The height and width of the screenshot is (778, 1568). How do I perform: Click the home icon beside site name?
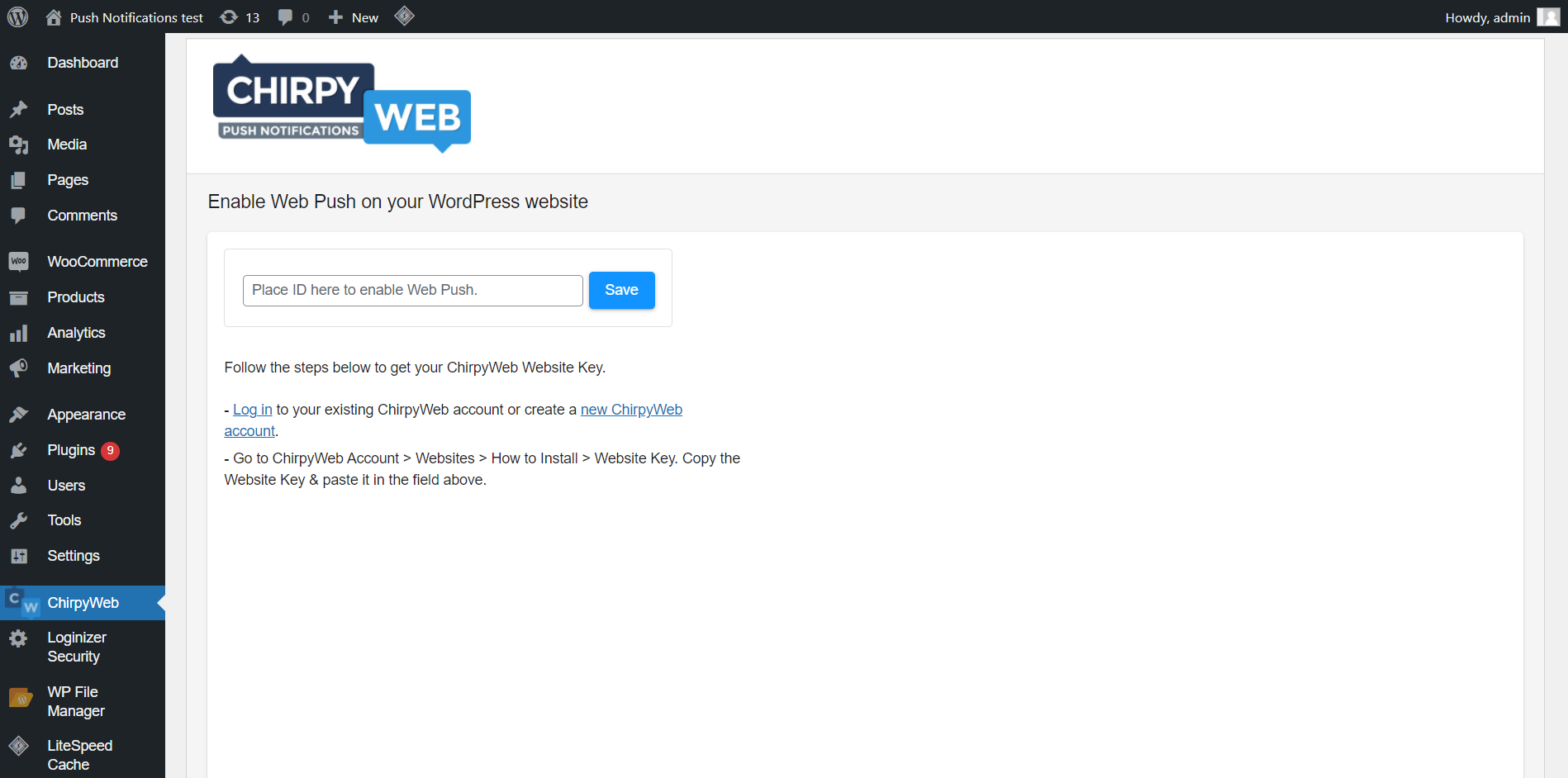54,17
